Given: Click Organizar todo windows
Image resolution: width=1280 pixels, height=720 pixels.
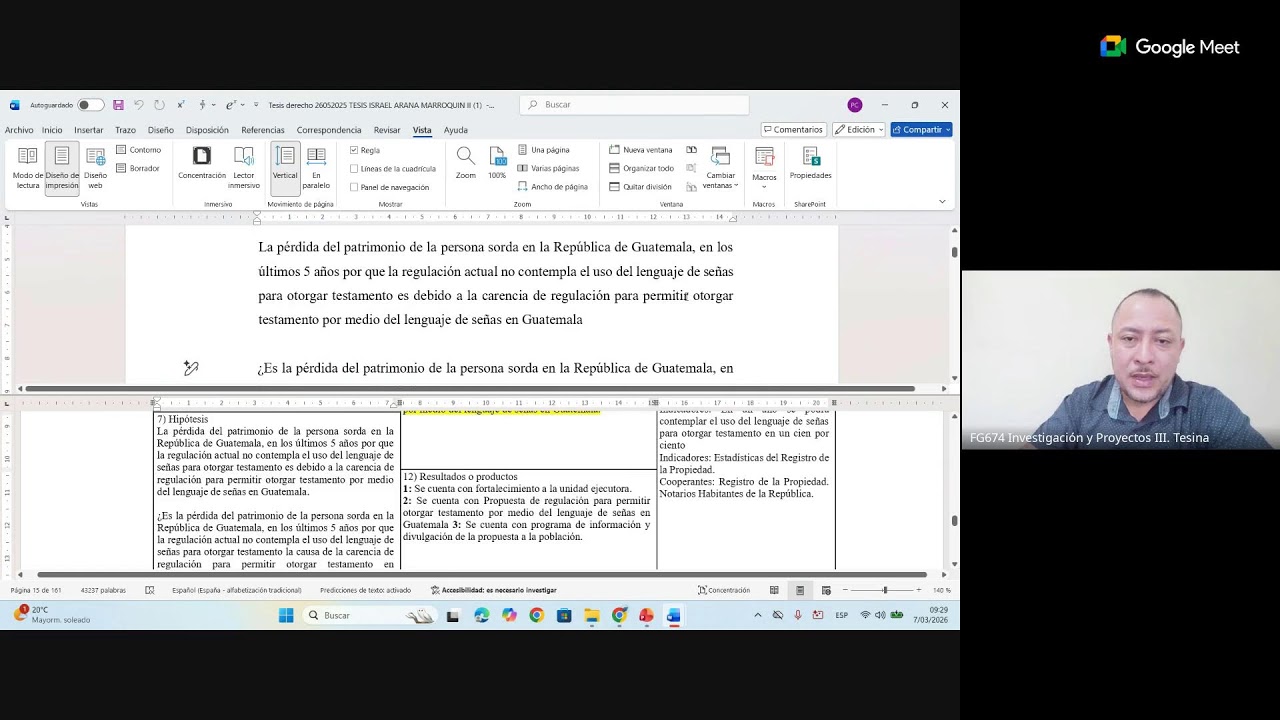Looking at the screenshot, I should click(641, 168).
